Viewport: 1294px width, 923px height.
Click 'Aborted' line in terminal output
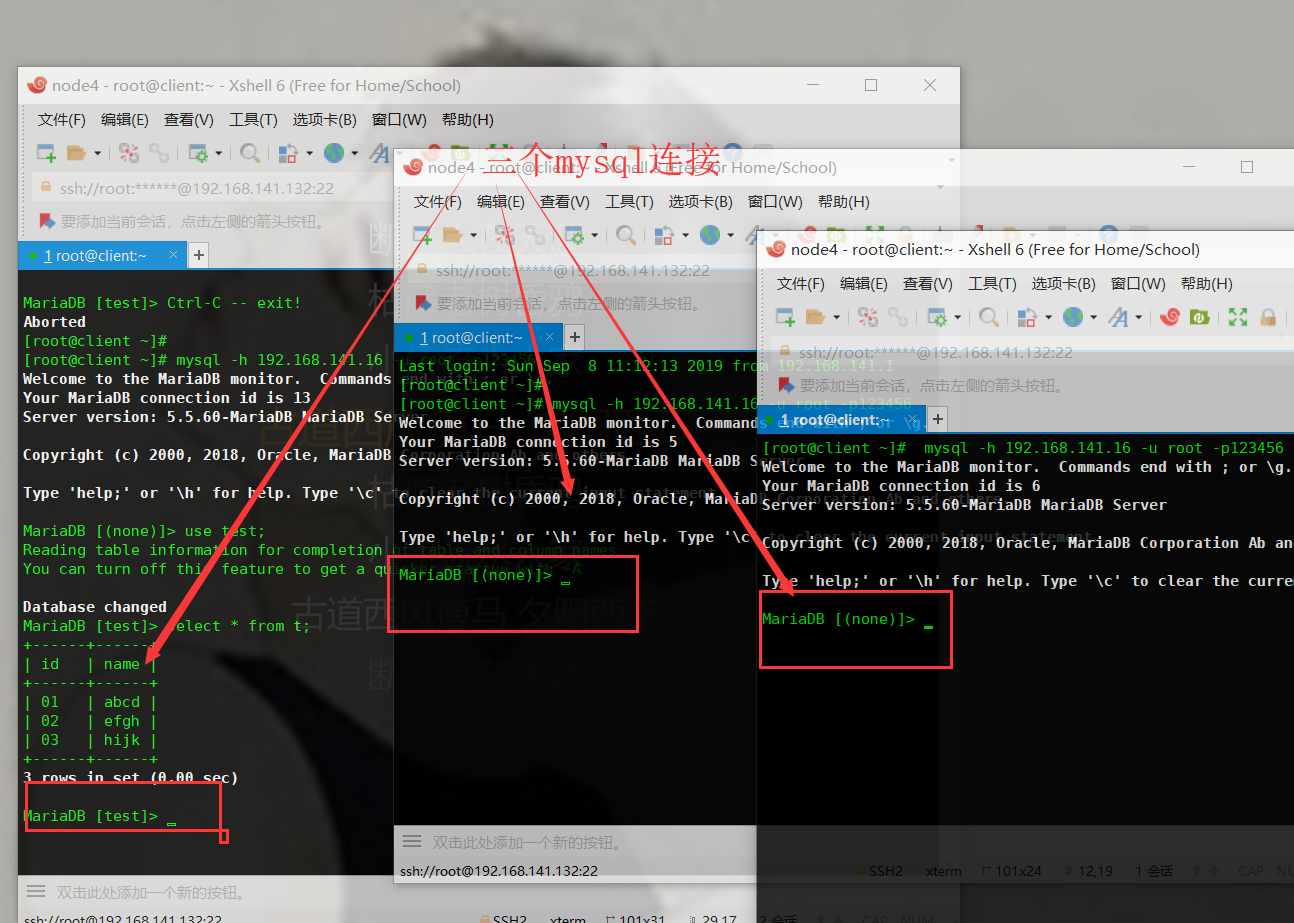[55, 322]
